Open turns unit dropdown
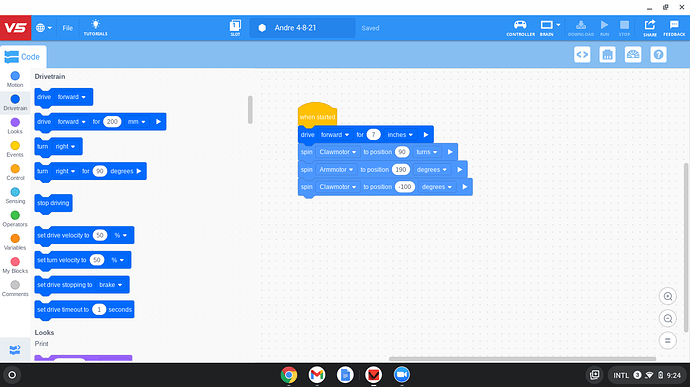The height and width of the screenshot is (387, 690). tap(427, 152)
